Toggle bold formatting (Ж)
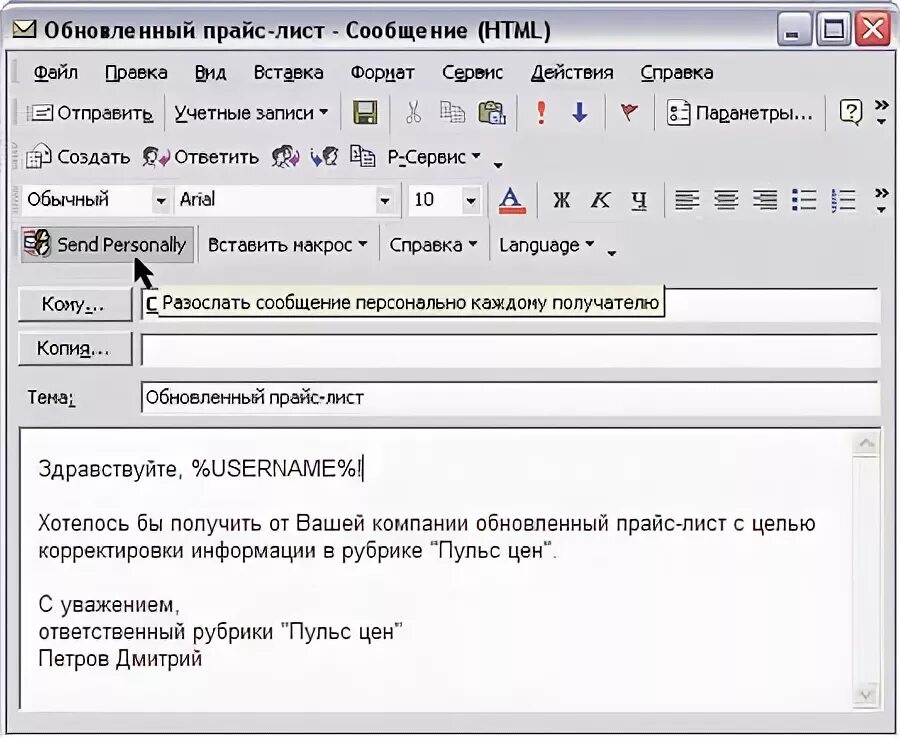 click(561, 200)
